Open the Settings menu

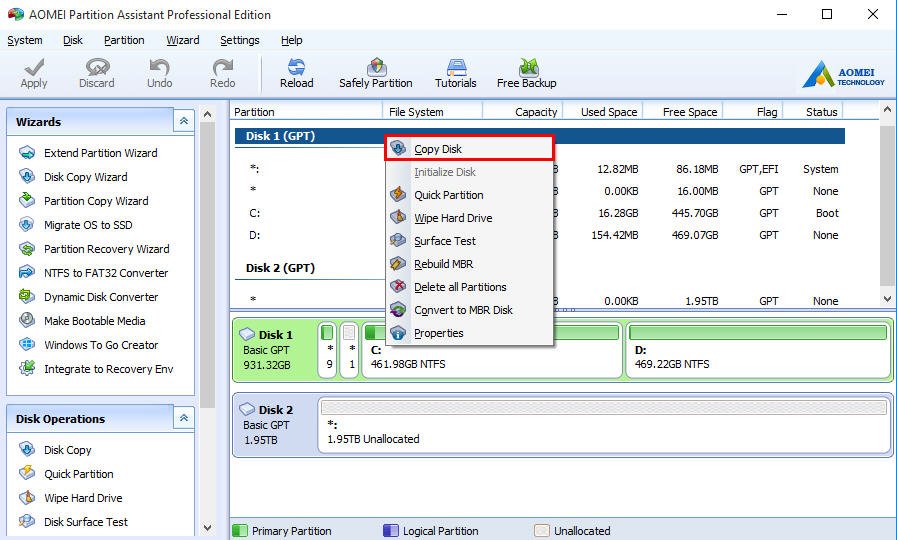[x=240, y=40]
